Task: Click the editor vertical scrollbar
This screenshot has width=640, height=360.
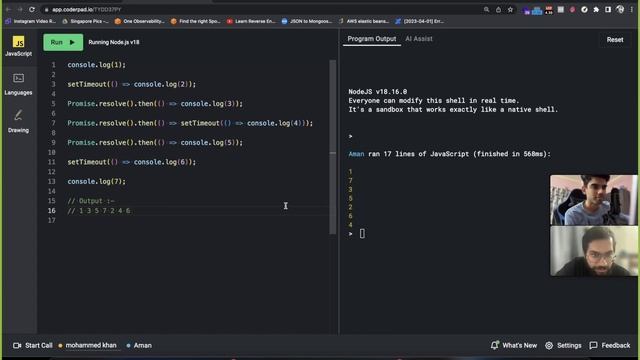Action: (333, 147)
